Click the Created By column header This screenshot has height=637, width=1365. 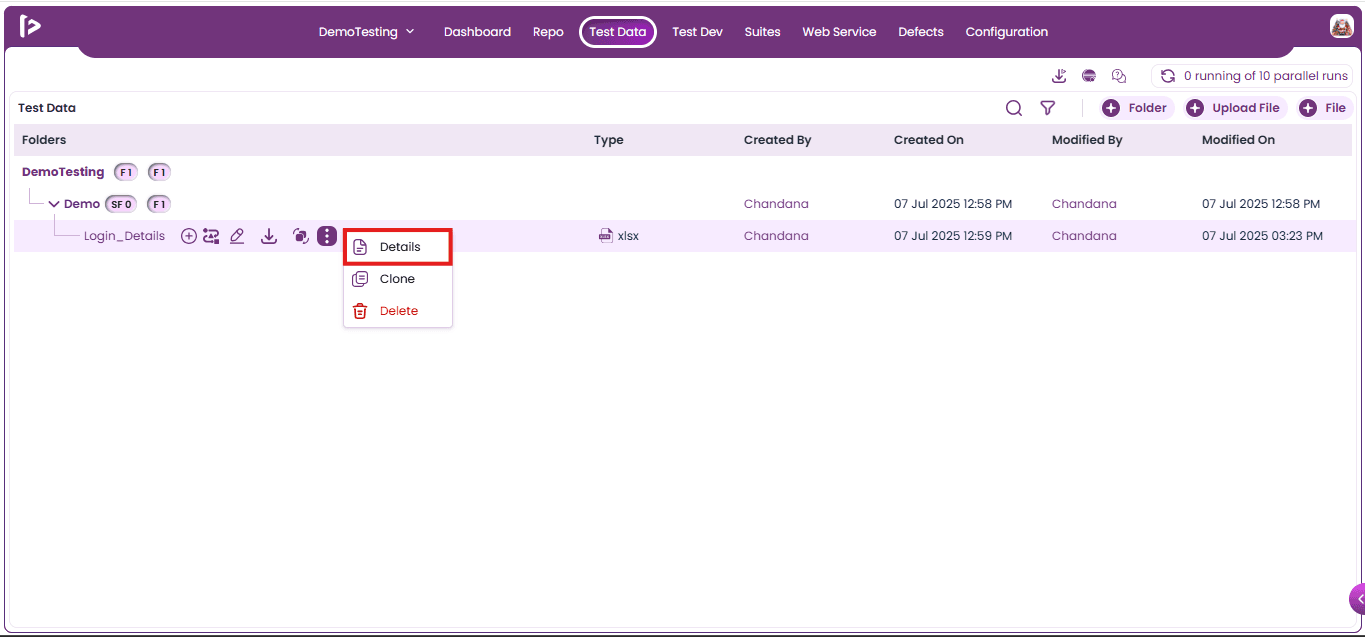[777, 140]
